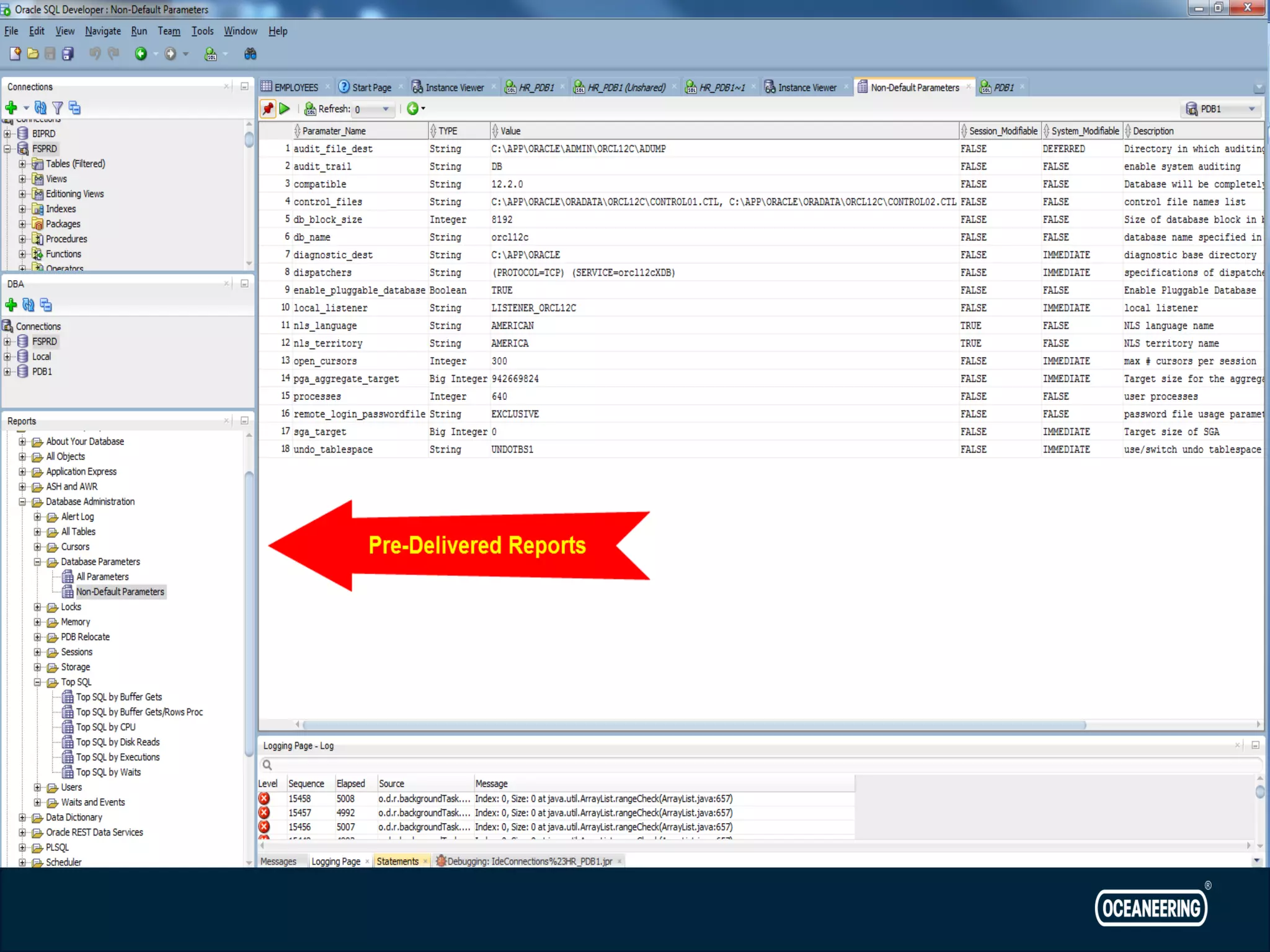Open the PDB1 connection dropdown
Image resolution: width=1270 pixels, height=952 pixels.
1251,109
